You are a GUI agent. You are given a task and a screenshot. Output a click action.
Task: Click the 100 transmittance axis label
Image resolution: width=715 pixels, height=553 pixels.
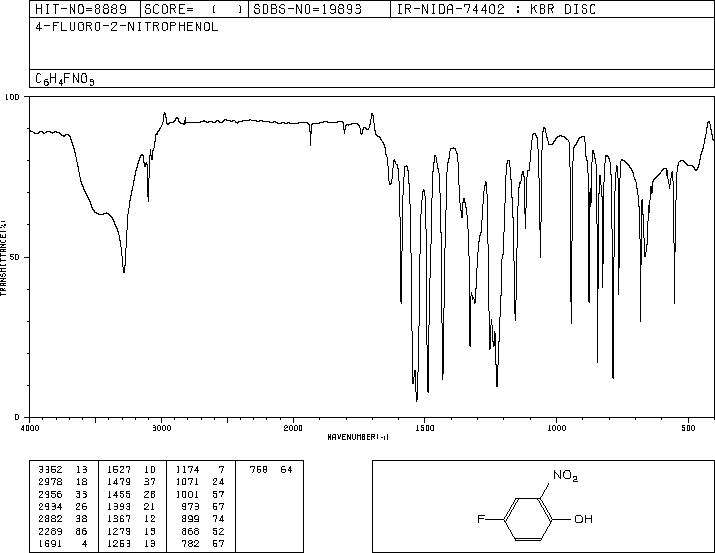tap(12, 97)
